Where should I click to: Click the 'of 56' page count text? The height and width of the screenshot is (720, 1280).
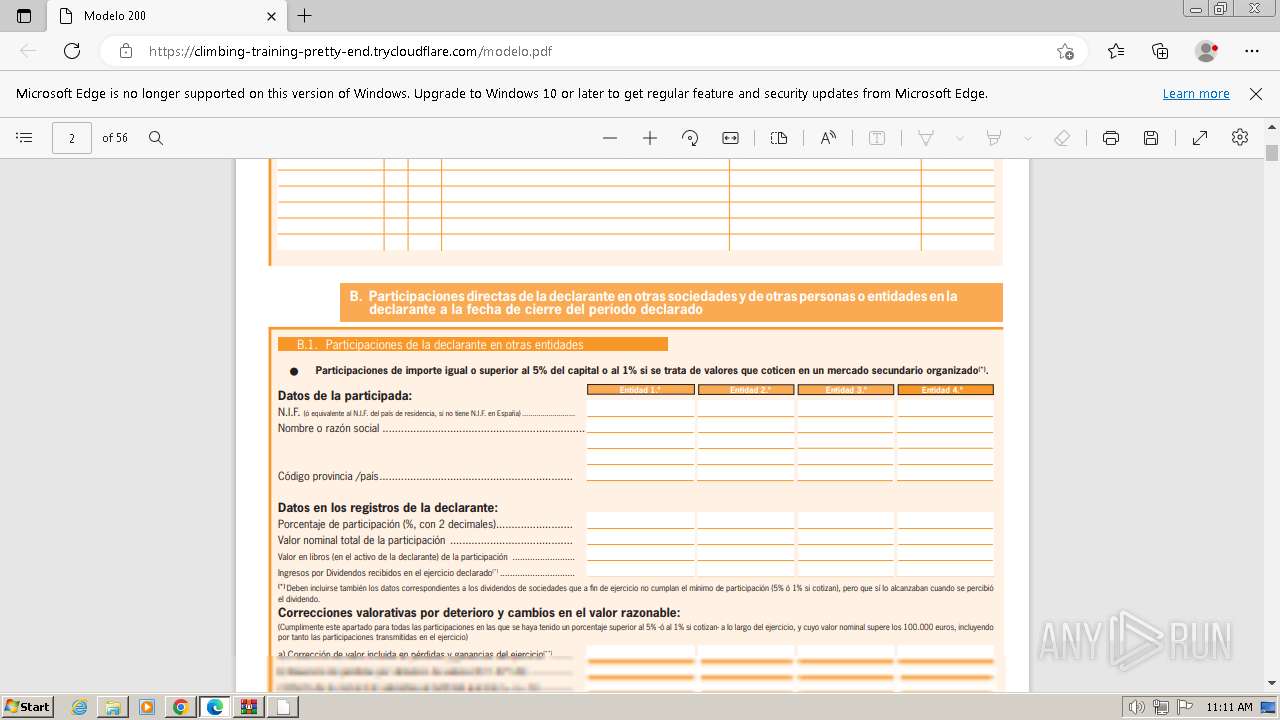[x=115, y=138]
